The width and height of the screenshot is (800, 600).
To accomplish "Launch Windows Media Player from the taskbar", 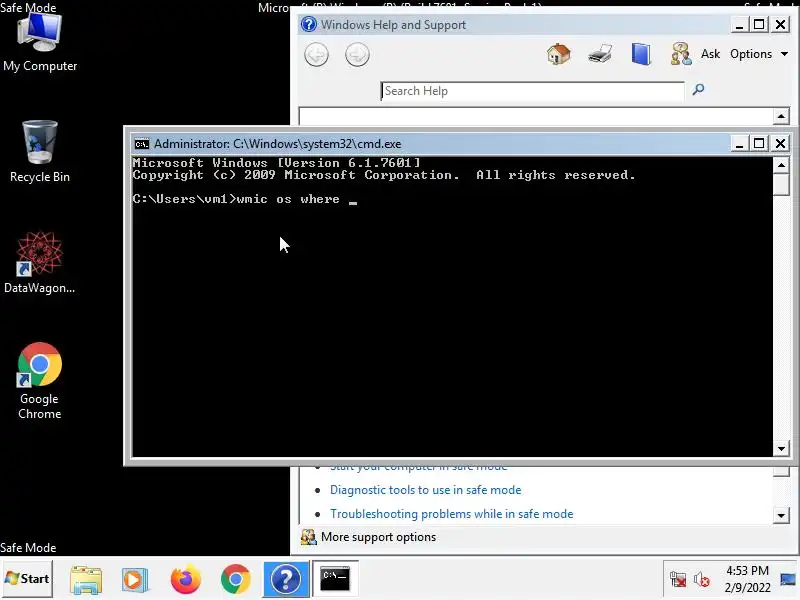I will 135,580.
